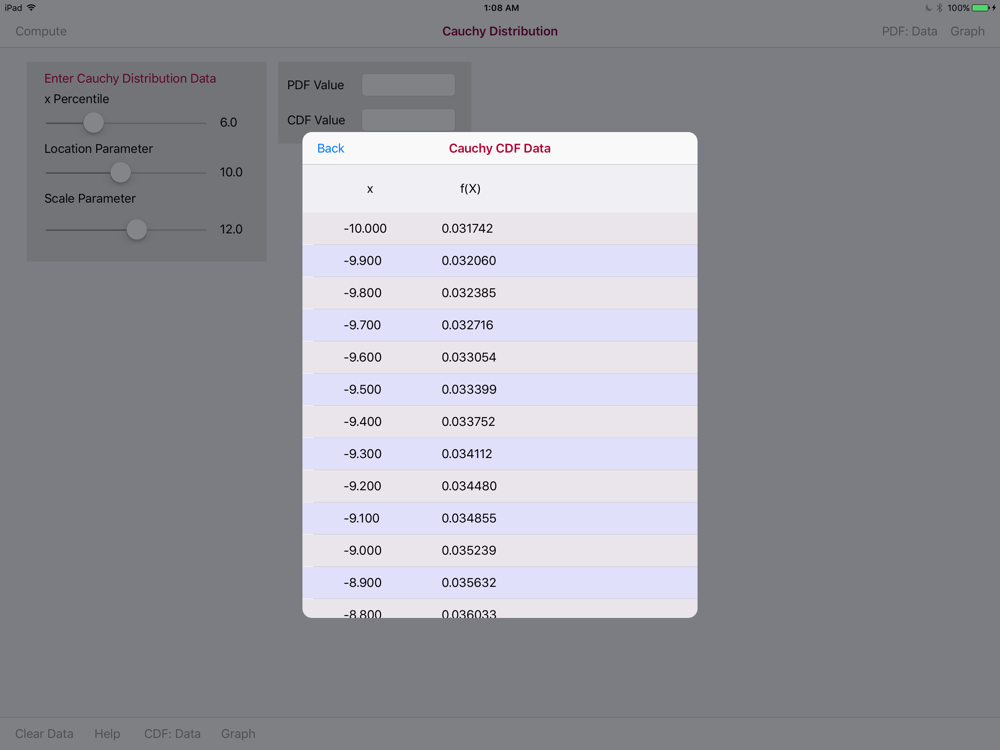Tap the Location Parameter value 10.0

231,172
